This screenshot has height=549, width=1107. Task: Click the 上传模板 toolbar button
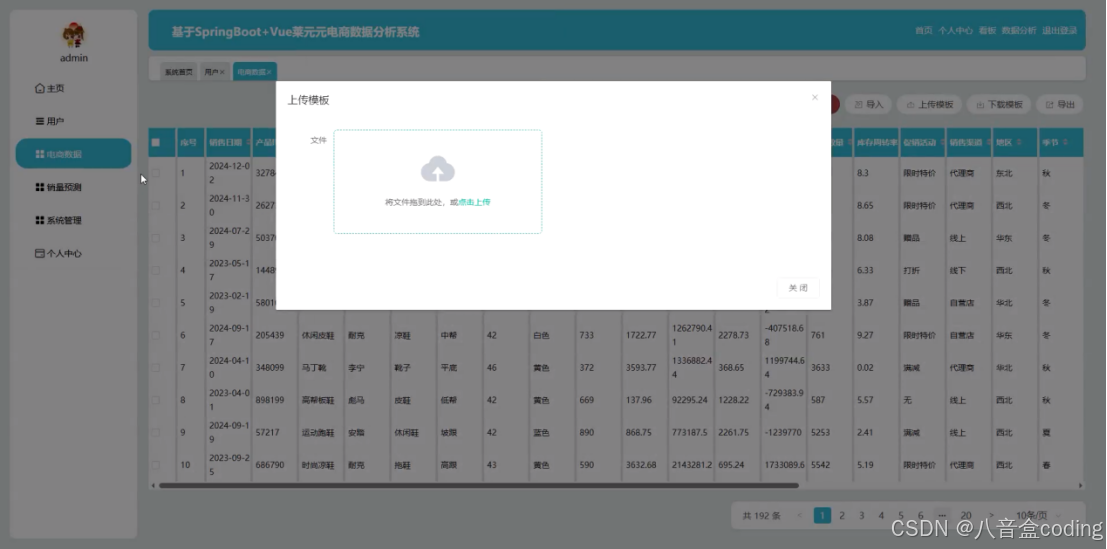(x=929, y=104)
